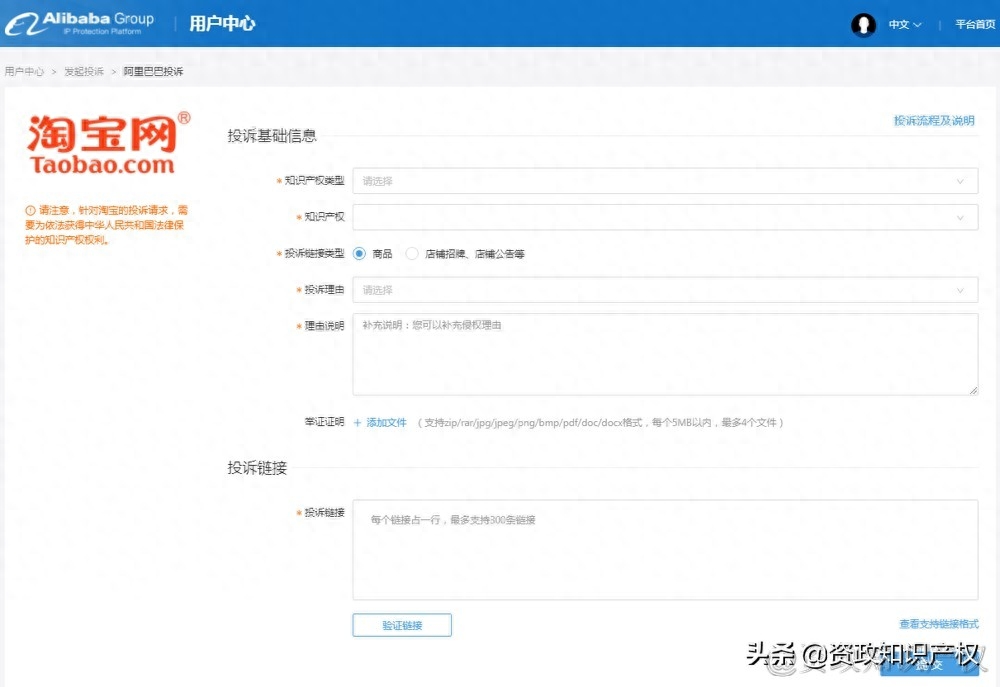Select the 店铺招牌、店铺公告等 radio option
This screenshot has width=1000, height=687.
412,254
